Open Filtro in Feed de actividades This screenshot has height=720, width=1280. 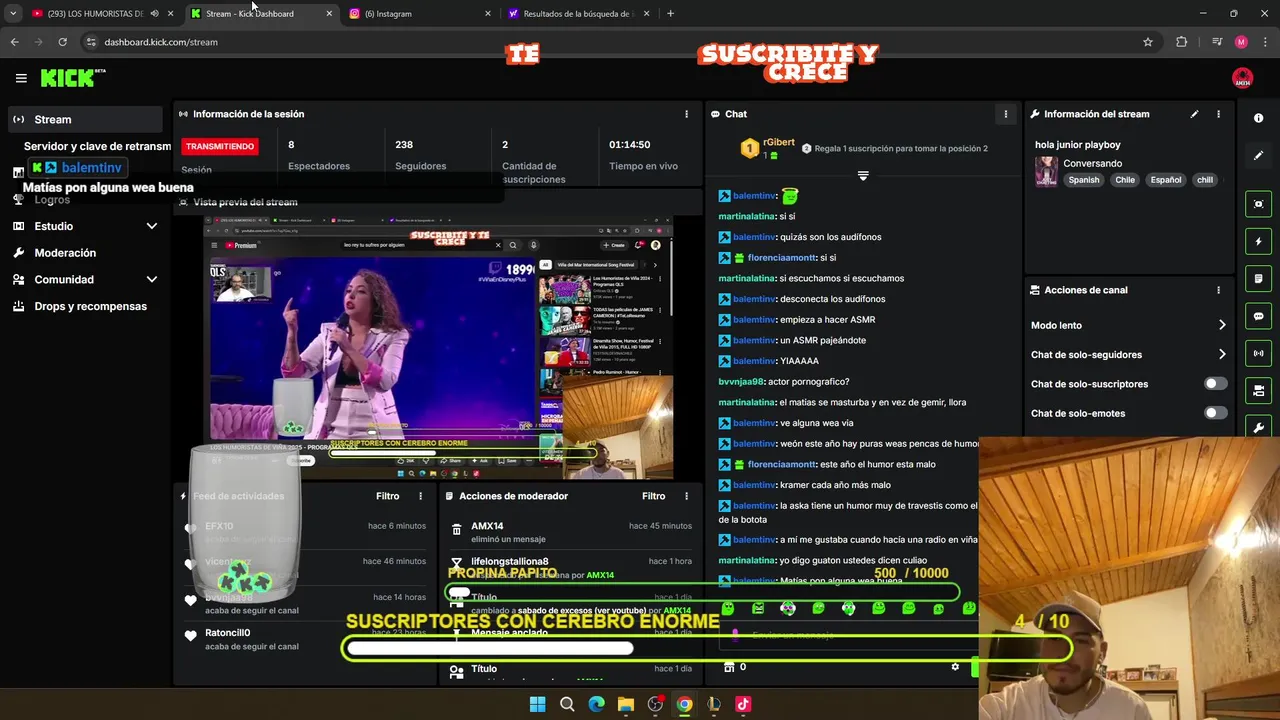click(x=387, y=496)
